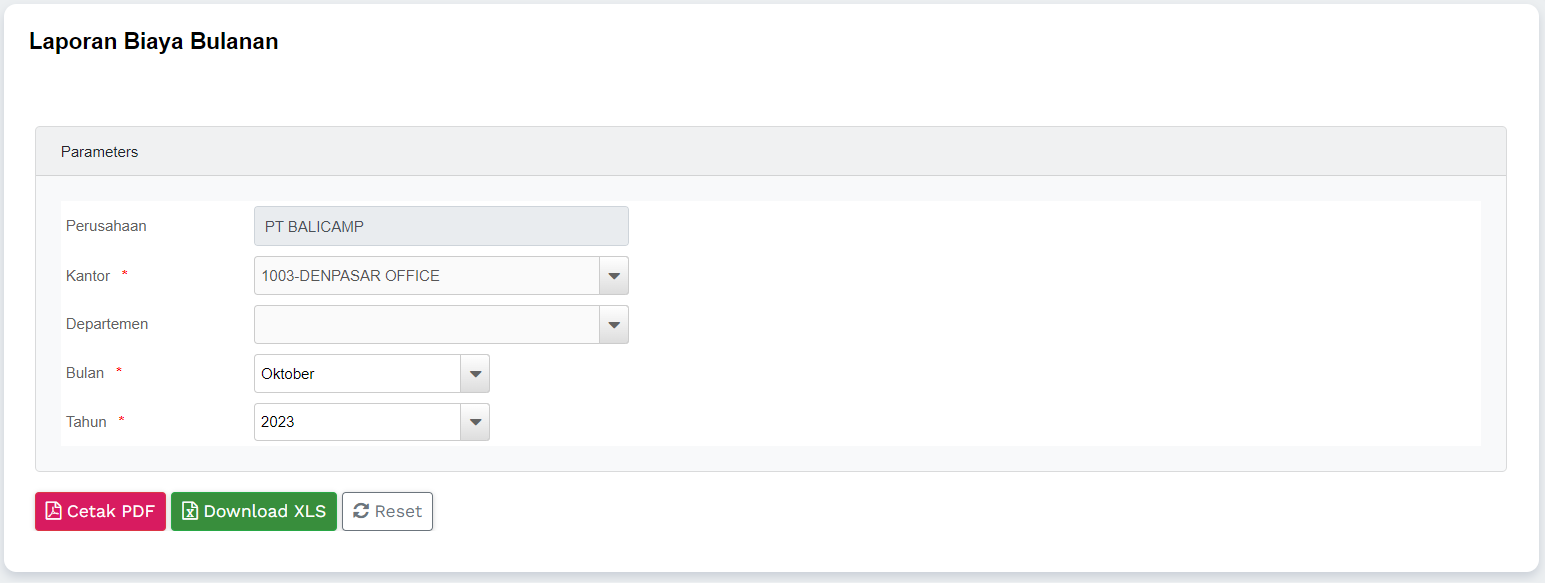Click the Perusahaan field PT BALICAMP
Viewport: 1545px width, 583px height.
(441, 226)
